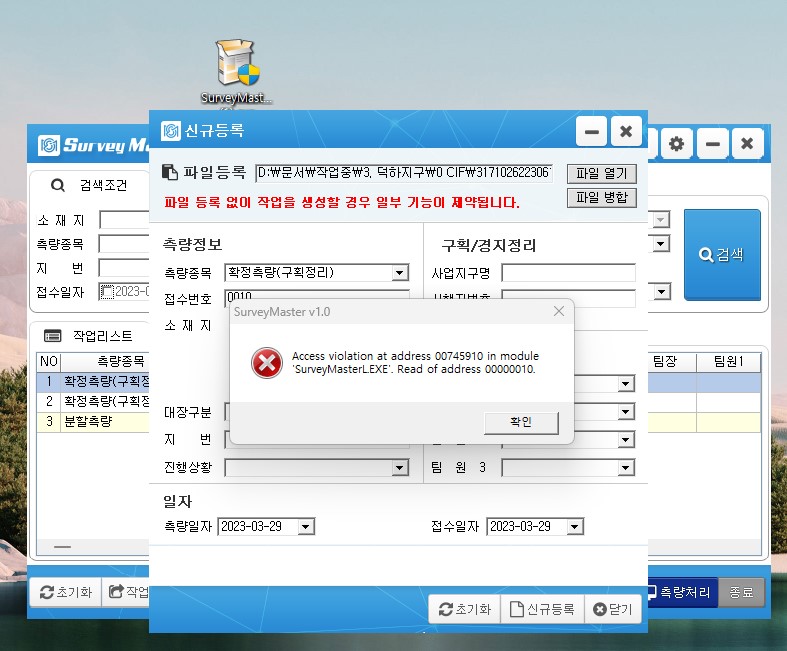Minimize the Survey Master main window

click(712, 144)
